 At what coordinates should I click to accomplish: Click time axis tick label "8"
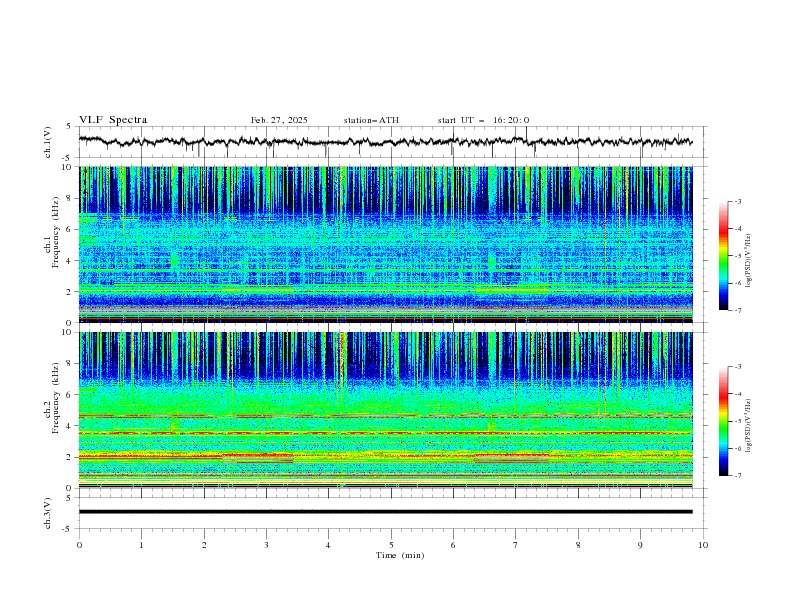(578, 545)
